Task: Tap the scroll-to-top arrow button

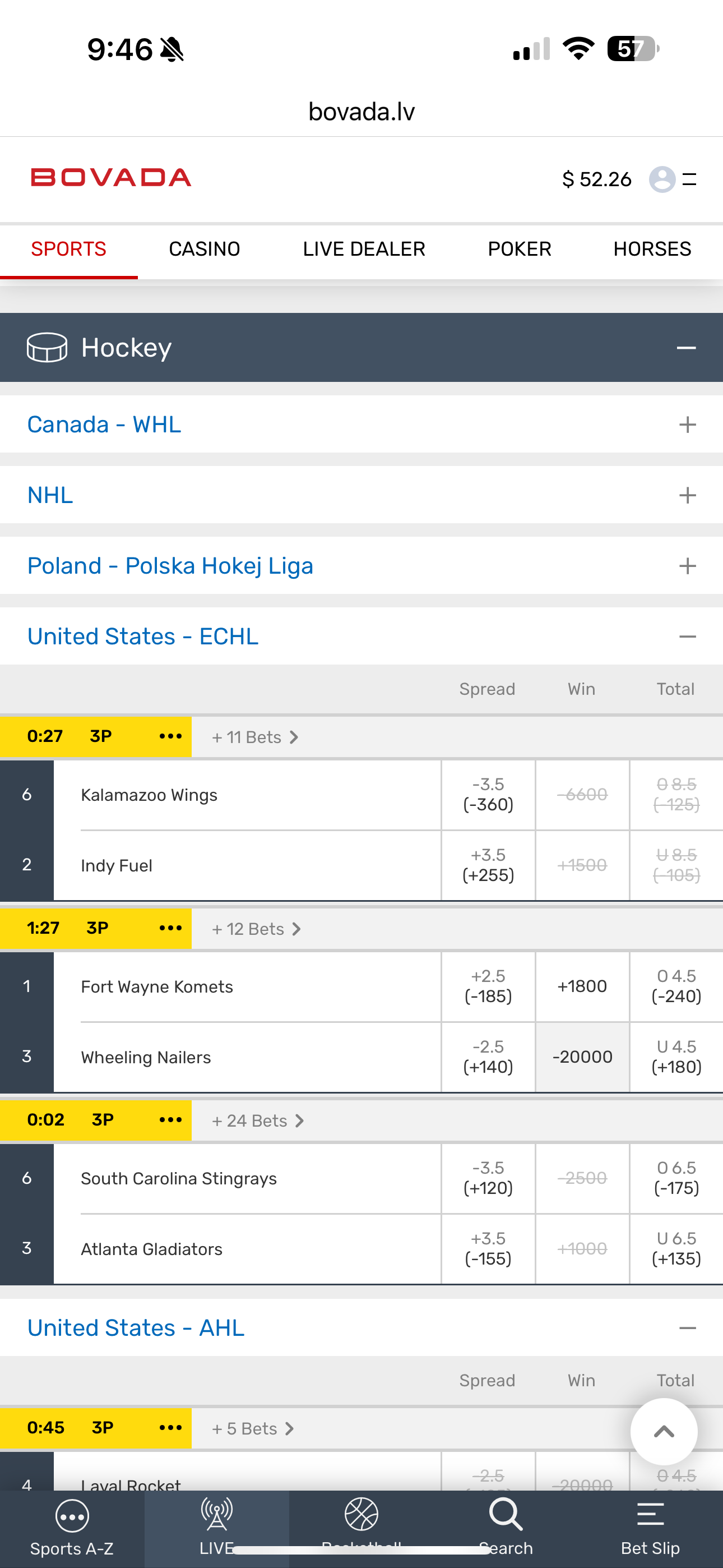Action: (x=664, y=1431)
